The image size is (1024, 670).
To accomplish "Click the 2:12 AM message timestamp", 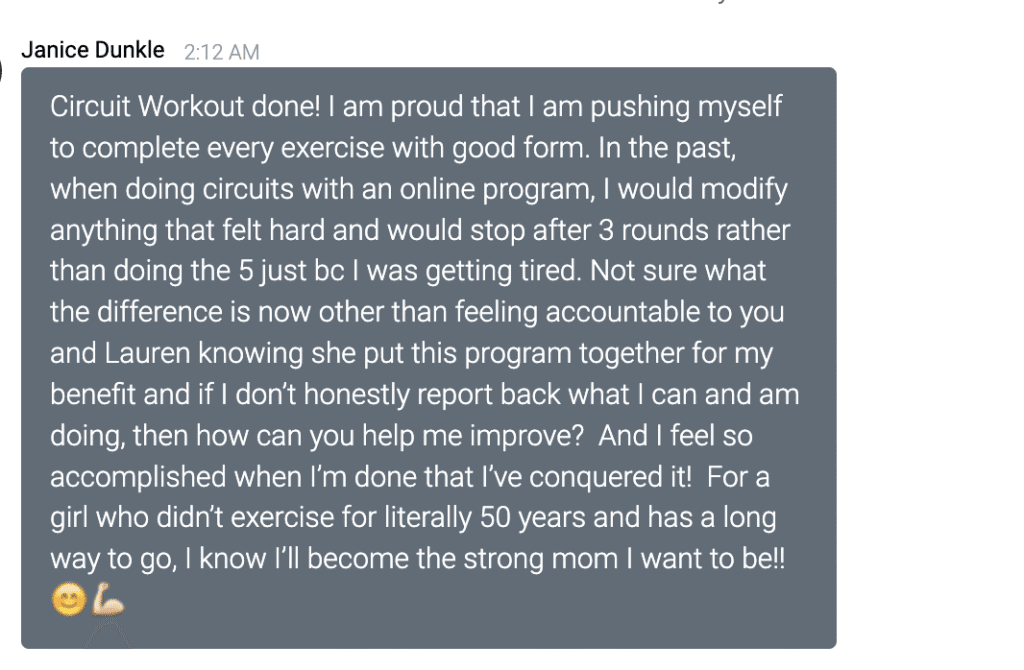I will click(x=221, y=52).
